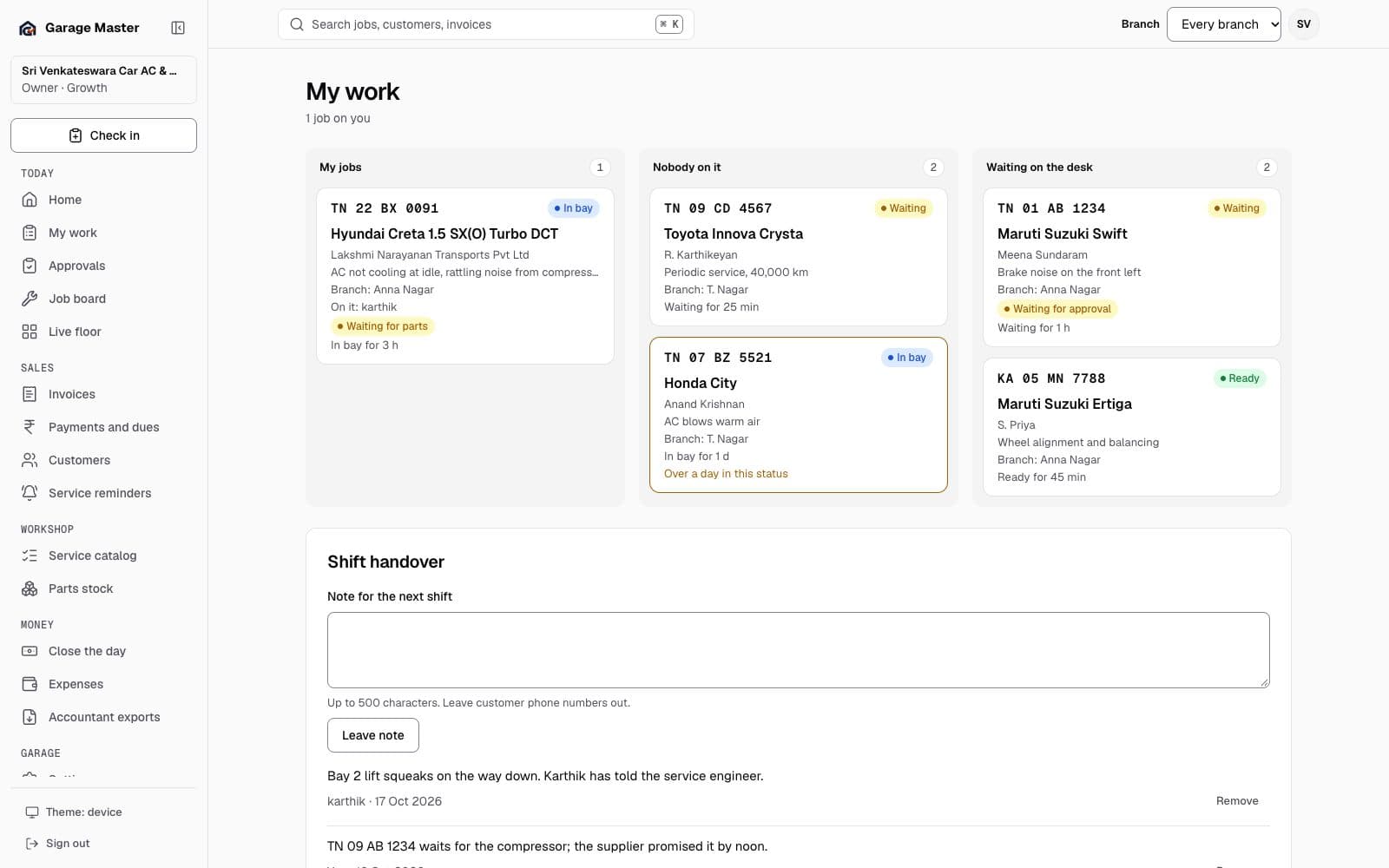Open the Every branch dropdown
The width and height of the screenshot is (1389, 868).
point(1224,24)
